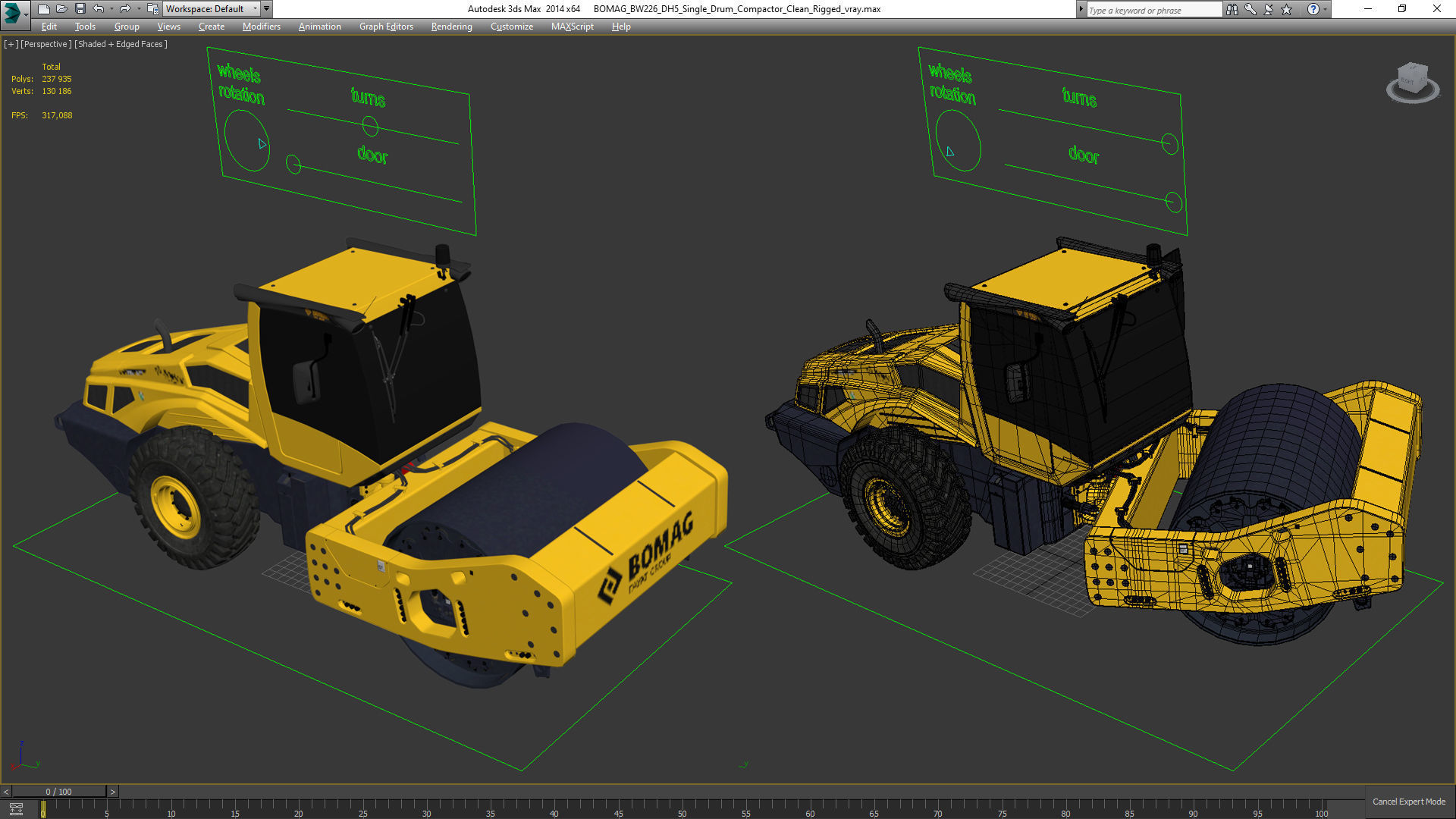The image size is (1456, 819).
Task: Click the Save File floppy icon
Action: (x=80, y=9)
